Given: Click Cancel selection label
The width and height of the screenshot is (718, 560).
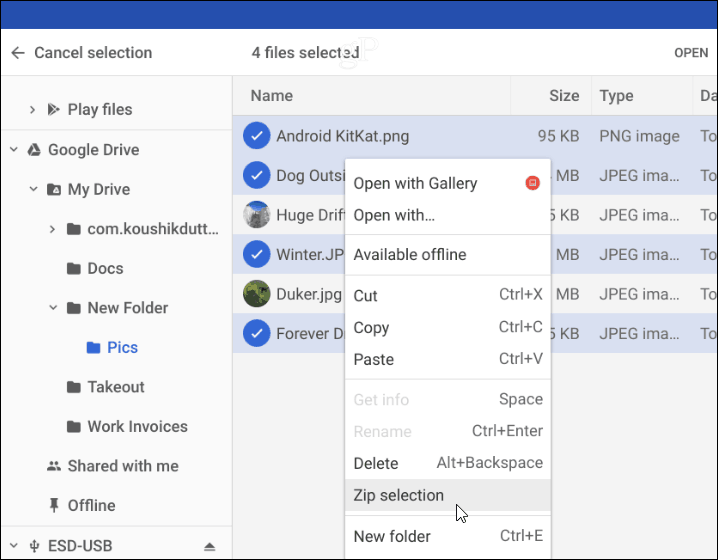Looking at the screenshot, I should [93, 53].
